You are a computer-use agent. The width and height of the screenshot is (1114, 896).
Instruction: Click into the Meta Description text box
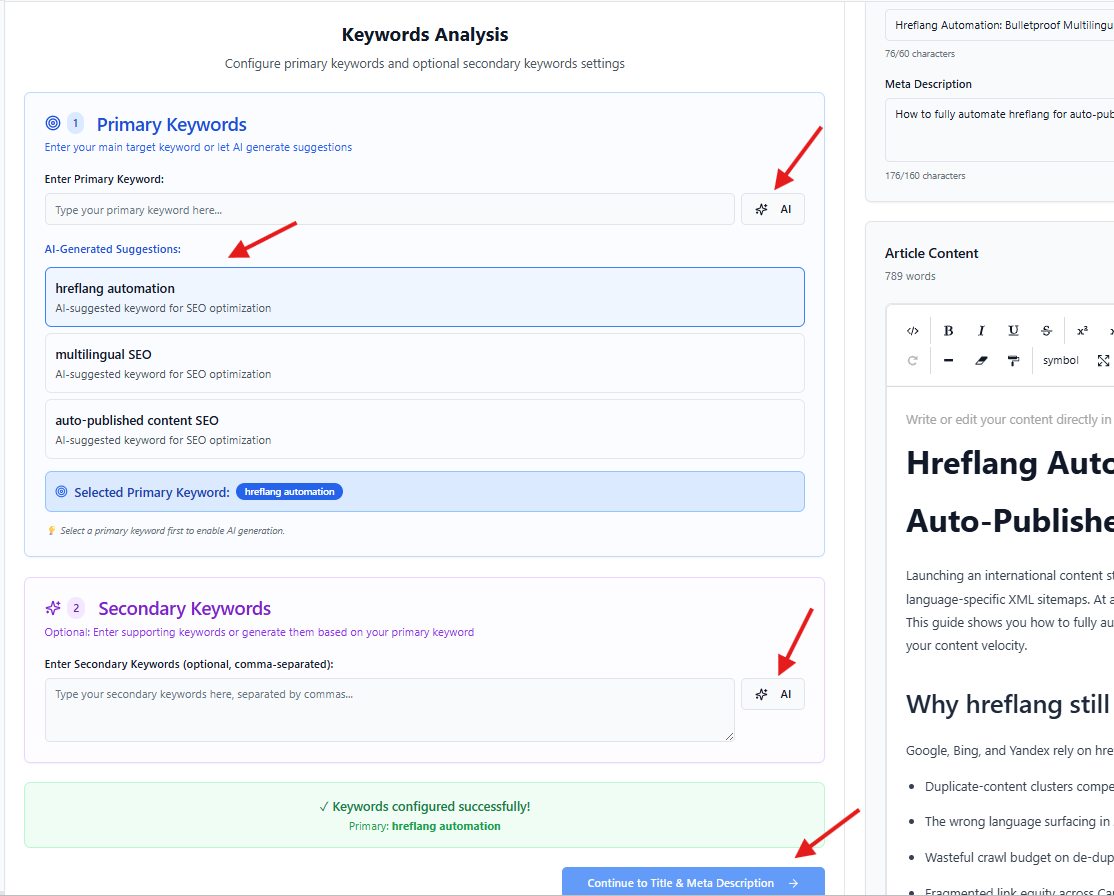pos(999,130)
